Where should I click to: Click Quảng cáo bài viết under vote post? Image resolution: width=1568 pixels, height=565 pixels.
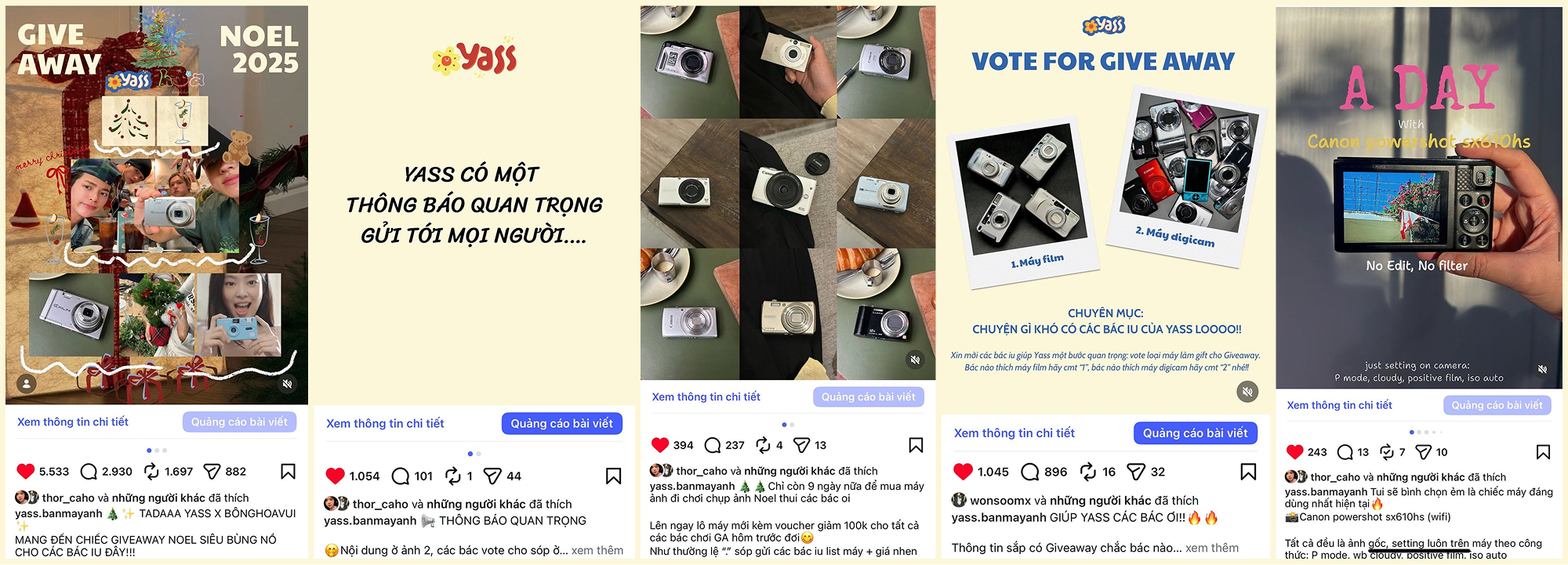(1195, 433)
